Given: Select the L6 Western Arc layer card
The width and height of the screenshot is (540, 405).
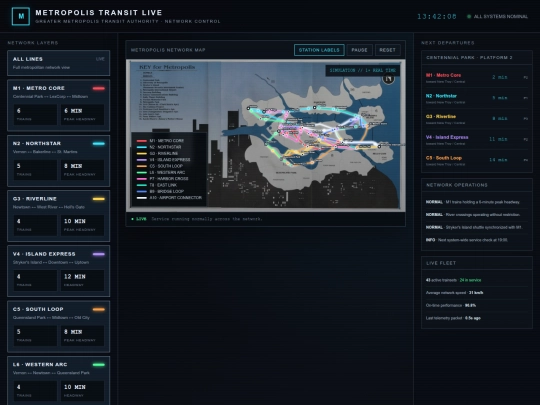Looking at the screenshot, I should [x=59, y=381].
